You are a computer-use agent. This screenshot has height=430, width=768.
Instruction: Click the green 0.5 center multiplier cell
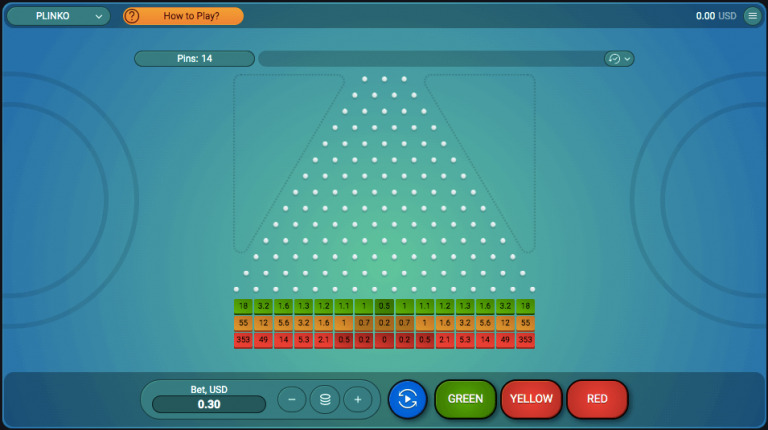pyautogui.click(x=384, y=306)
